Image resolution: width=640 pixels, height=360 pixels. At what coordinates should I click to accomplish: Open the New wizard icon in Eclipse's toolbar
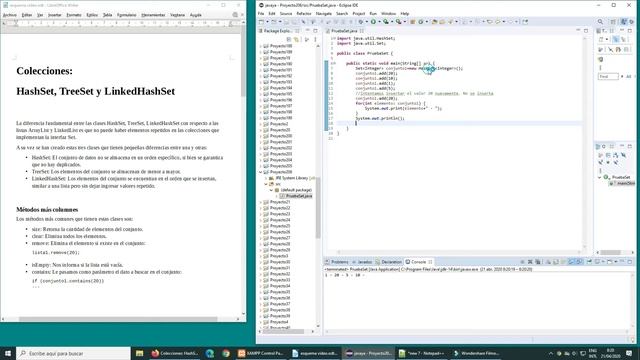[x=262, y=22]
